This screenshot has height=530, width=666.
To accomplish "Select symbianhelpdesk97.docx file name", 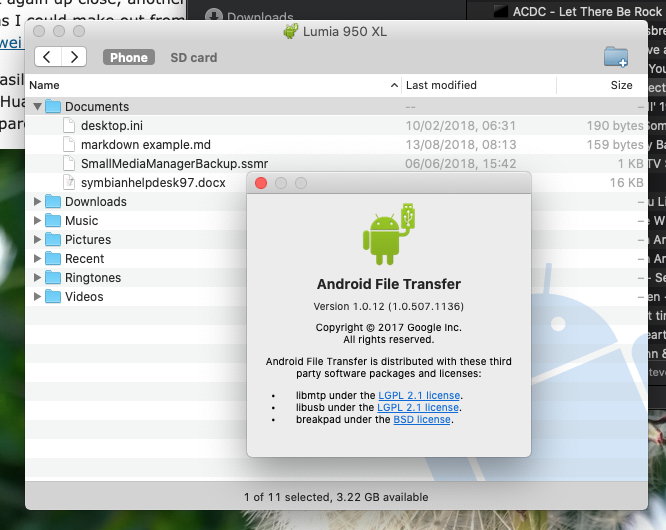I will coord(153,183).
